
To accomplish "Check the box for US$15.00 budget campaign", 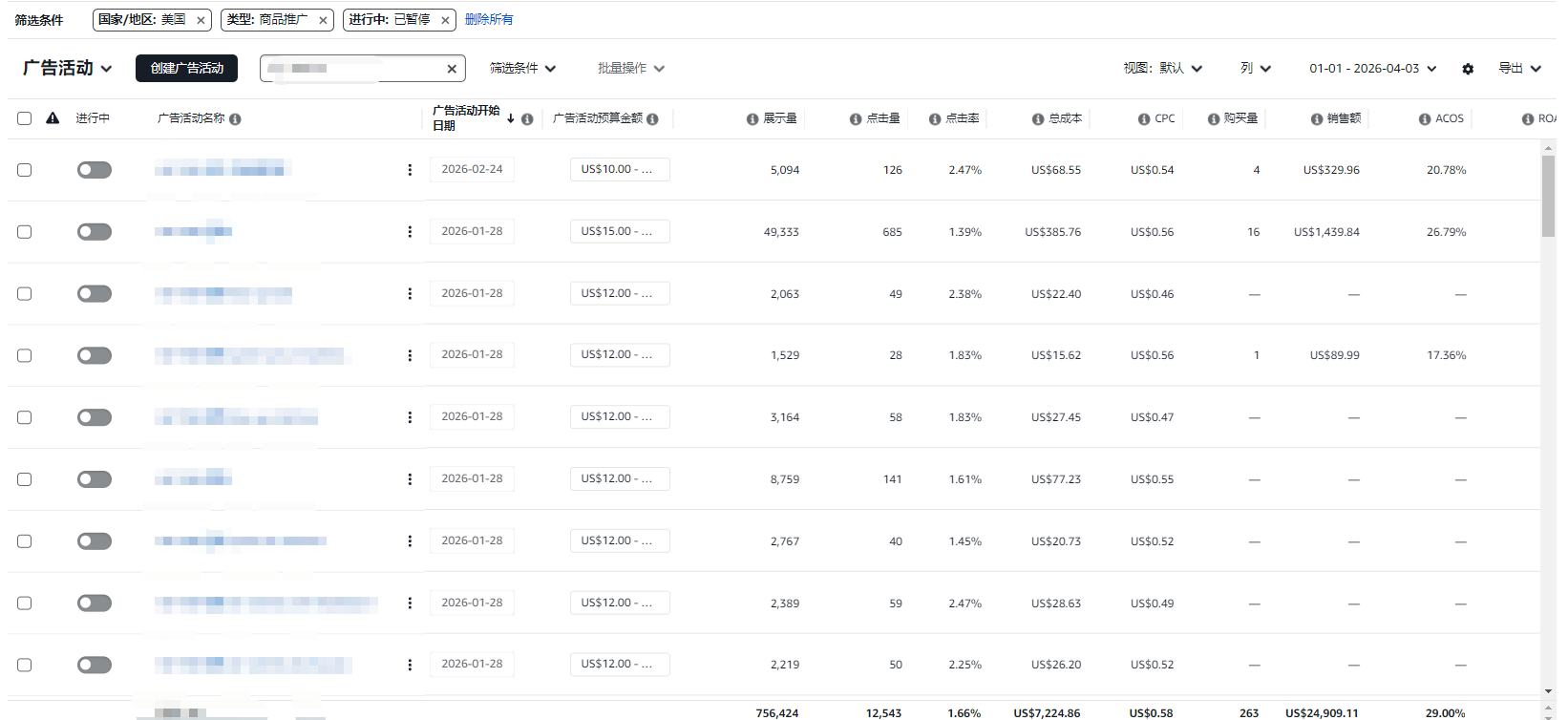I will point(25,232).
